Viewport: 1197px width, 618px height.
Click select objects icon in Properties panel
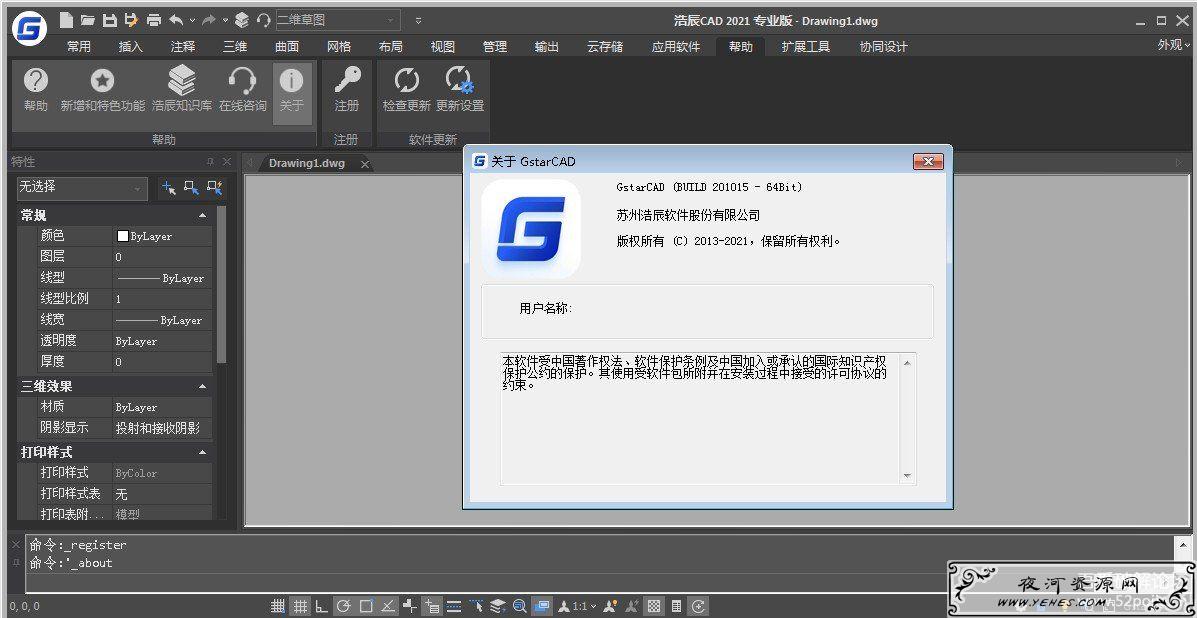tap(192, 187)
